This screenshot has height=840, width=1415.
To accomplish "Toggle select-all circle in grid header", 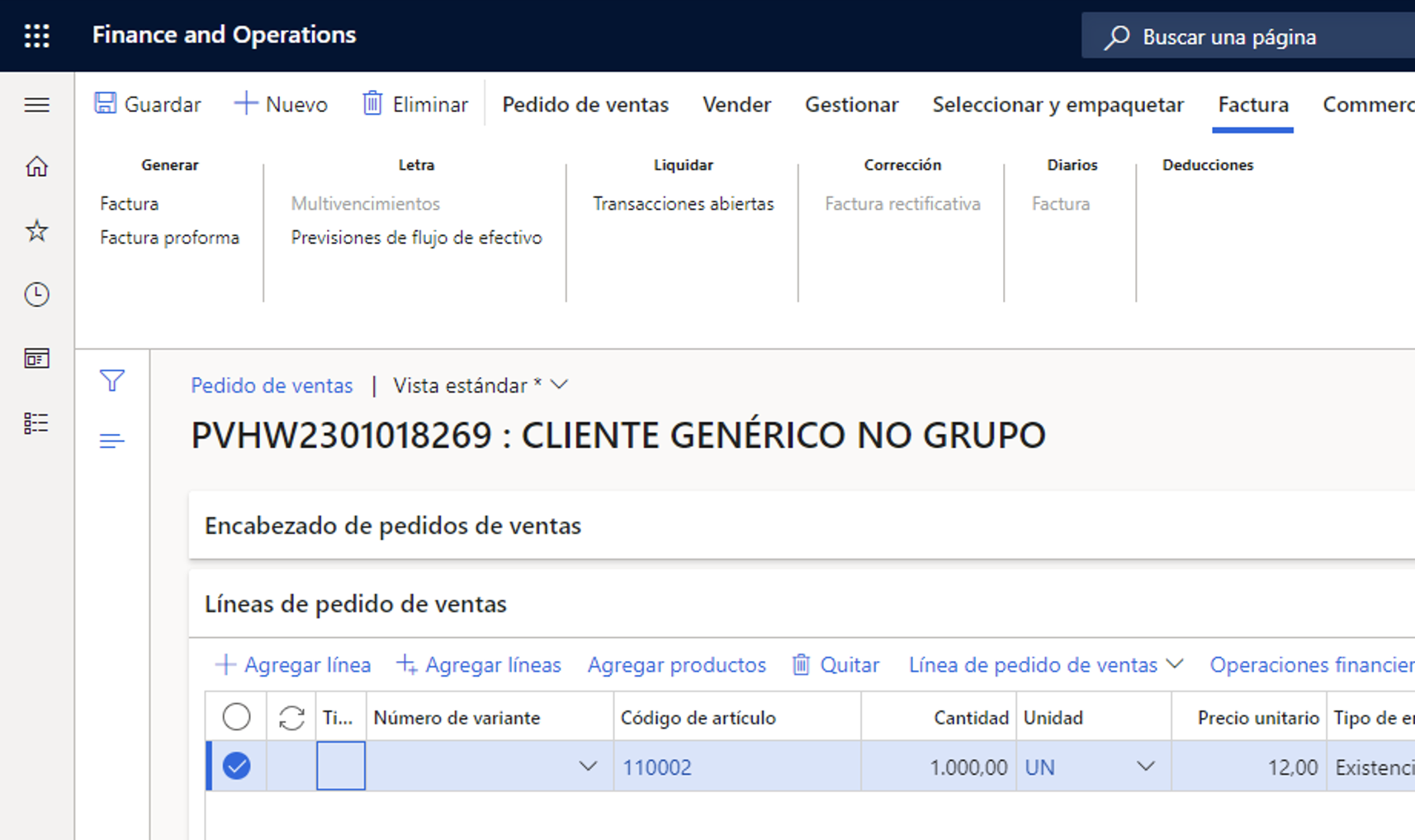I will coord(236,717).
